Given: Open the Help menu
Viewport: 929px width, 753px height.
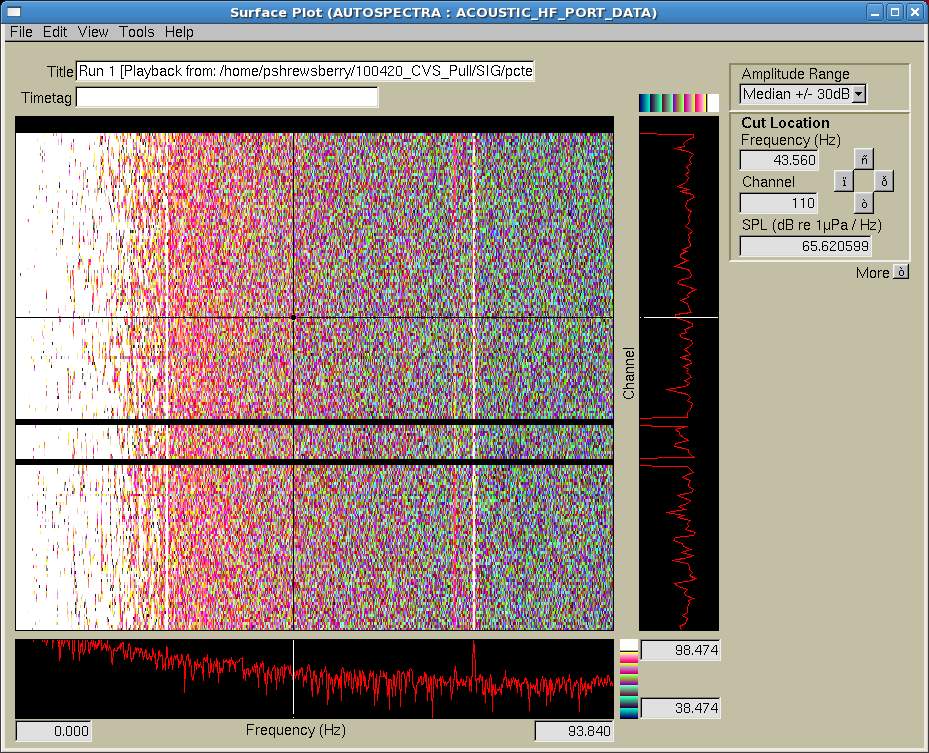Looking at the screenshot, I should 179,32.
